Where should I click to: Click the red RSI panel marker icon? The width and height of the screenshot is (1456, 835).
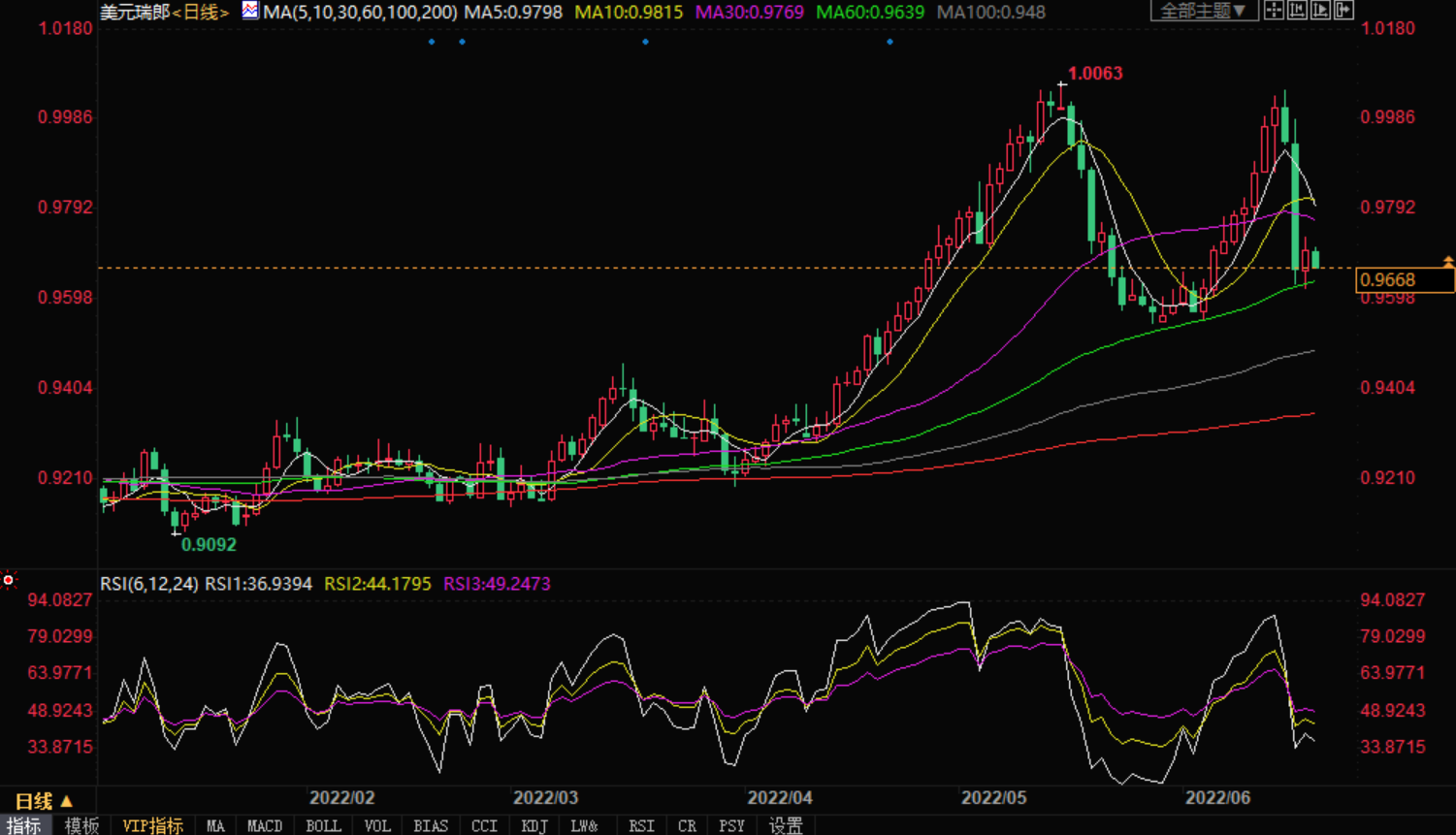click(x=9, y=580)
